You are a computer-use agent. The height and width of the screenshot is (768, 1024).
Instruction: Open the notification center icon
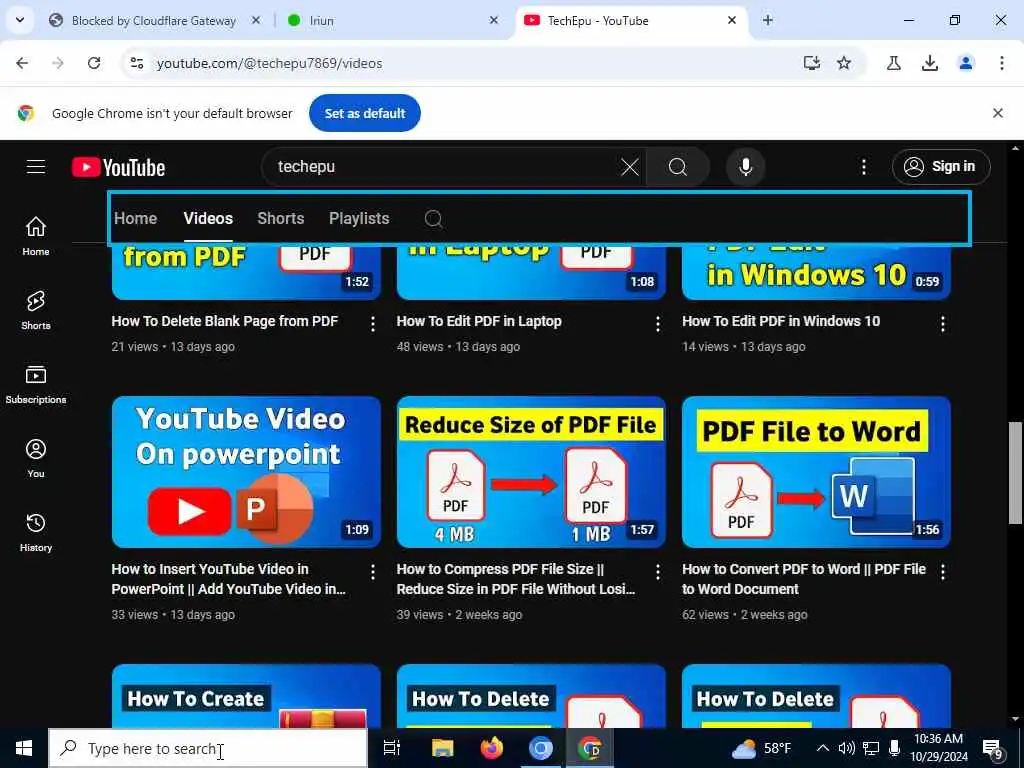[x=993, y=748]
